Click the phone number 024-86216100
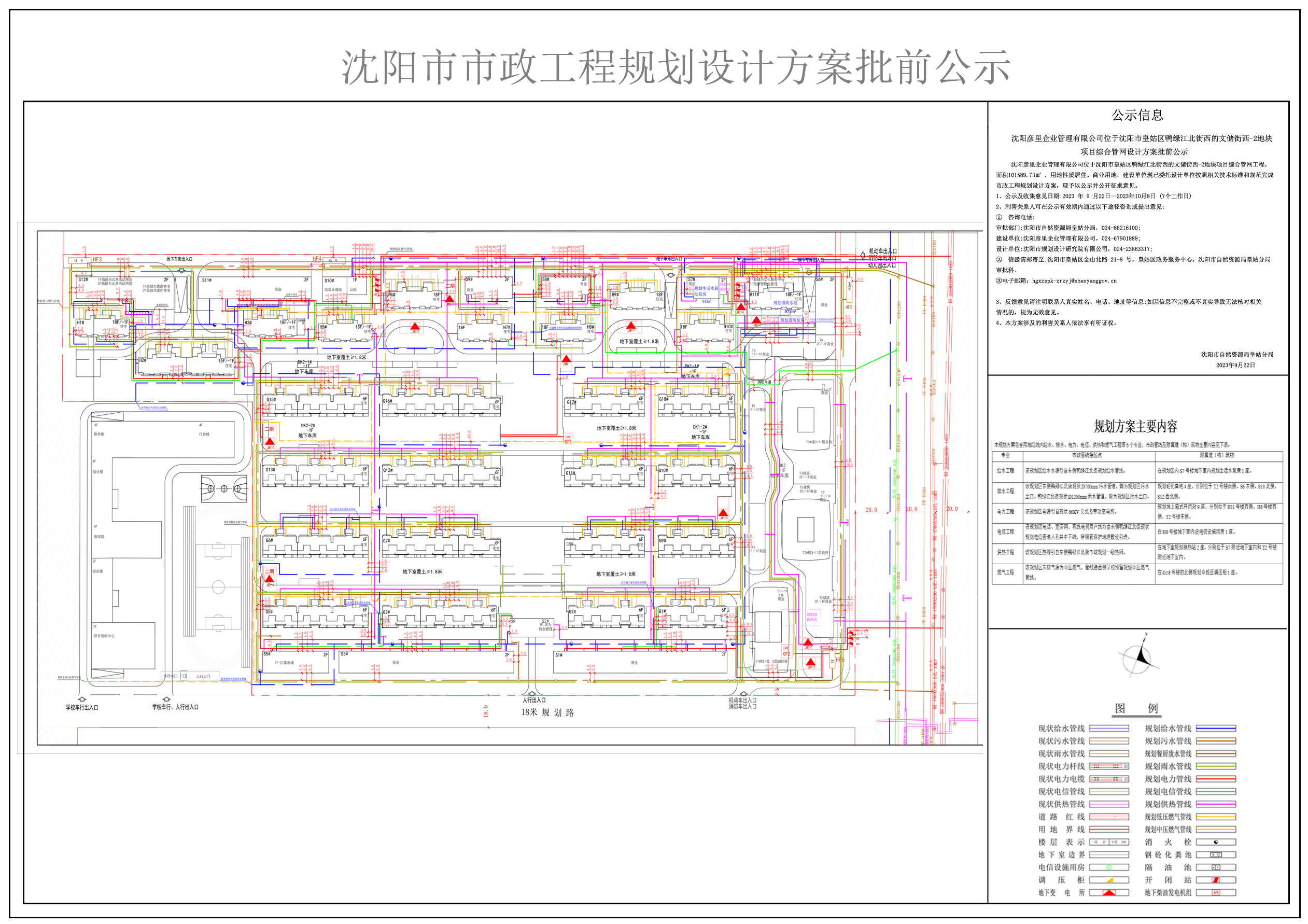 1120,228
